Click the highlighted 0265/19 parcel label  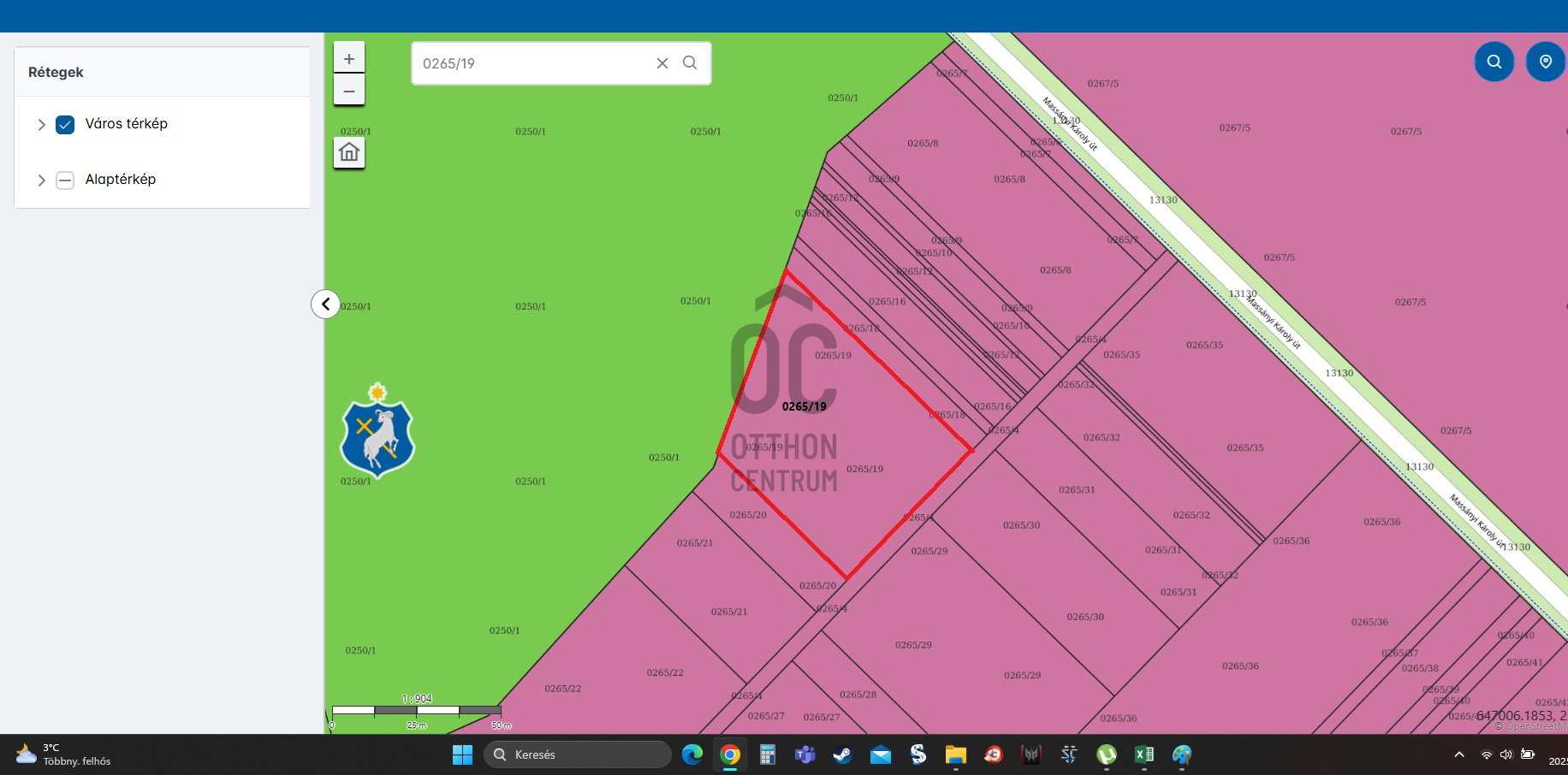click(805, 407)
